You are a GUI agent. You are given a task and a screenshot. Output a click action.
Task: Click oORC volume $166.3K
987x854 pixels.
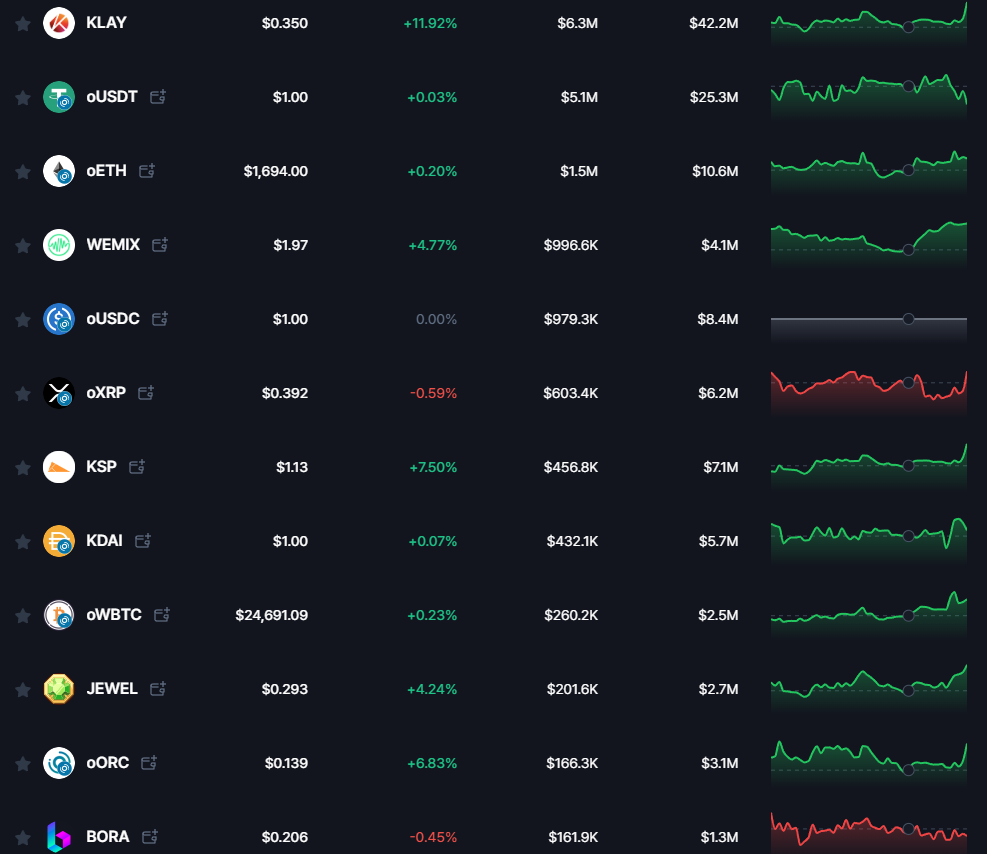point(572,763)
